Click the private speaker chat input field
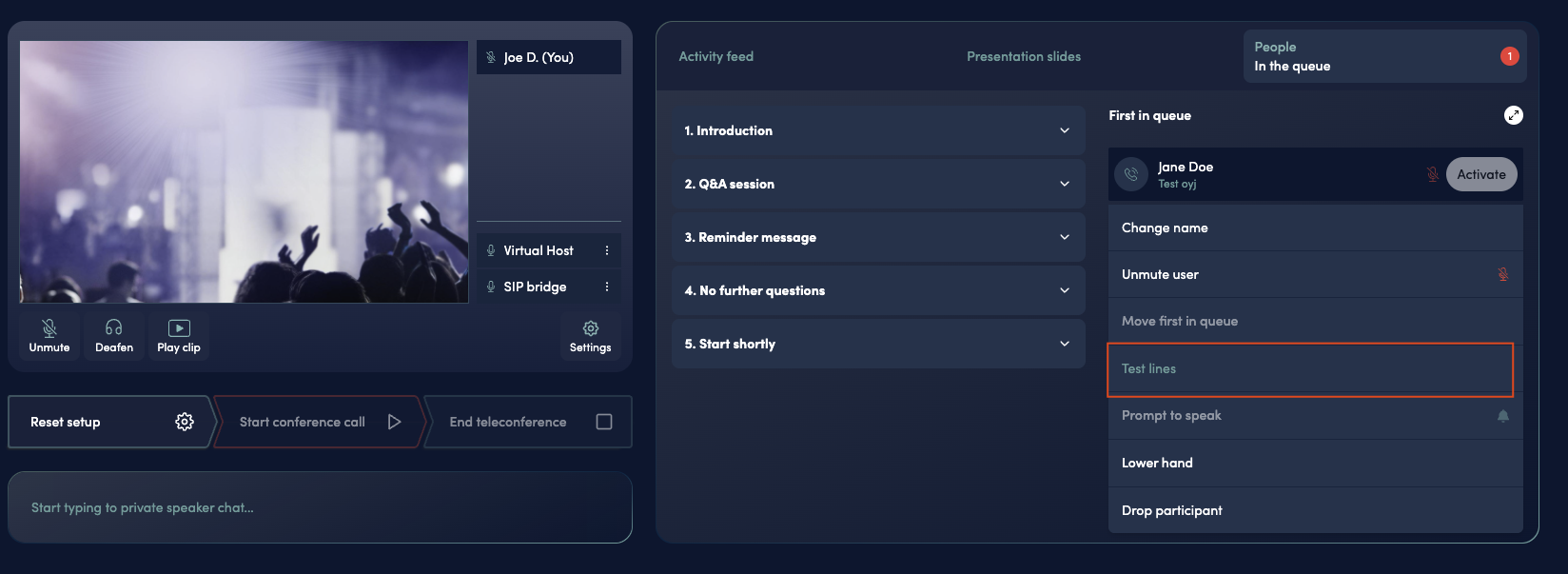1568x574 pixels. coord(320,507)
